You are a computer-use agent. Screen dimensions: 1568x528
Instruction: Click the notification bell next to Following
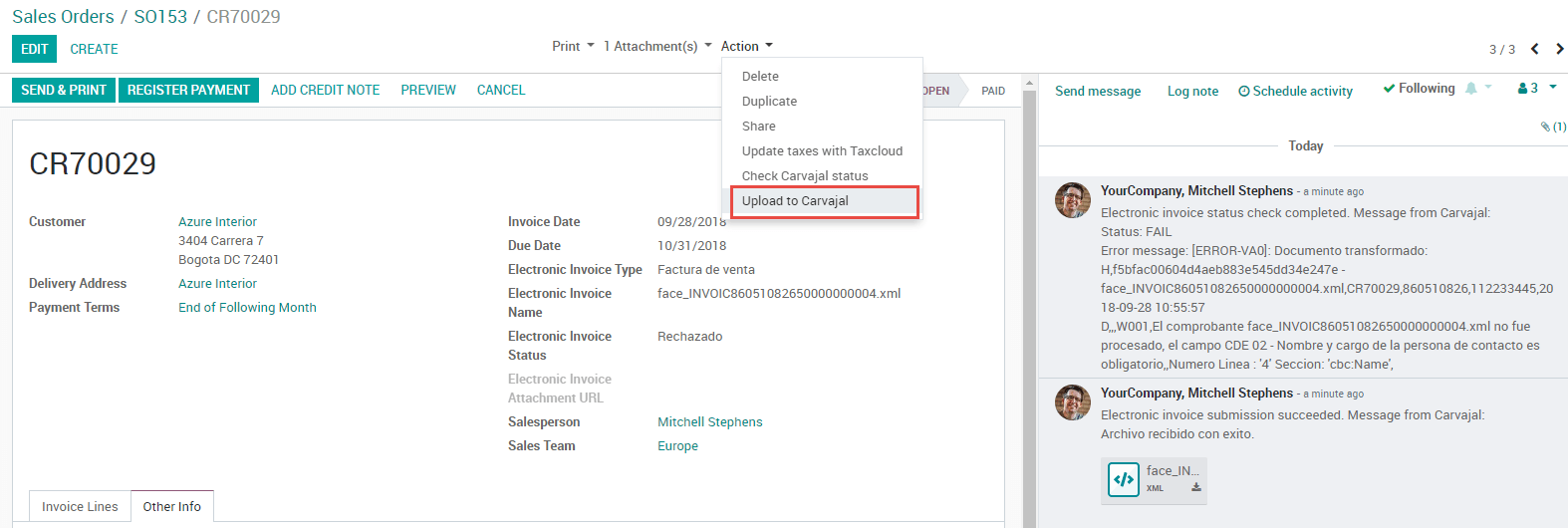(1471, 89)
